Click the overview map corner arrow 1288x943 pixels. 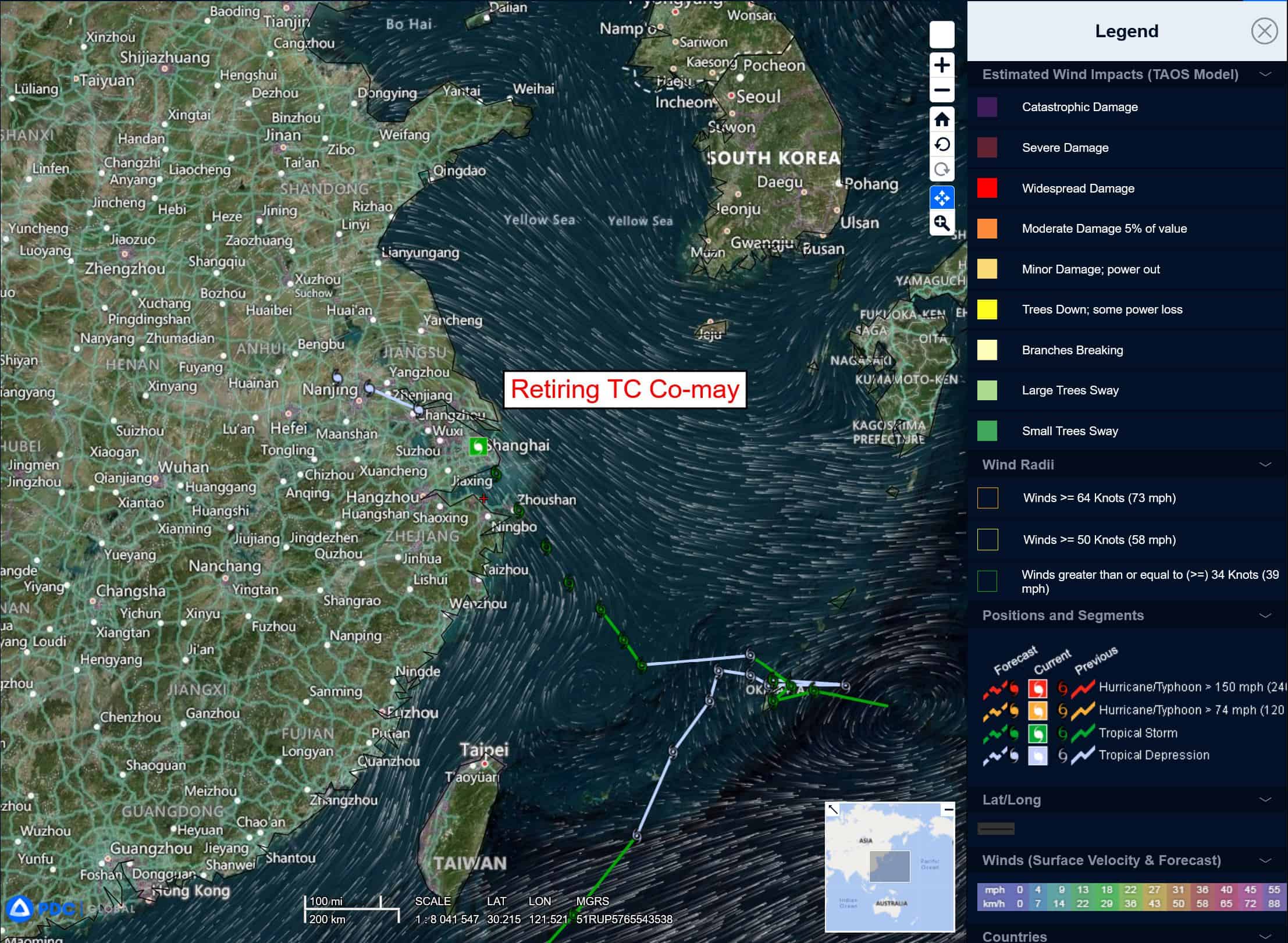pyautogui.click(x=833, y=810)
